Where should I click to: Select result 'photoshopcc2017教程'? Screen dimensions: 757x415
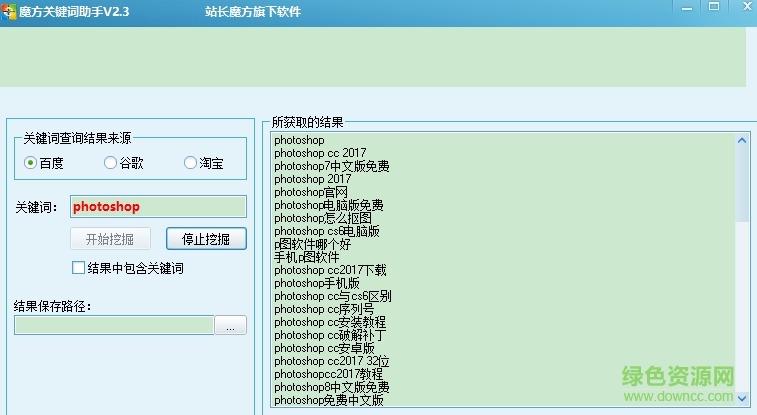[x=328, y=374]
